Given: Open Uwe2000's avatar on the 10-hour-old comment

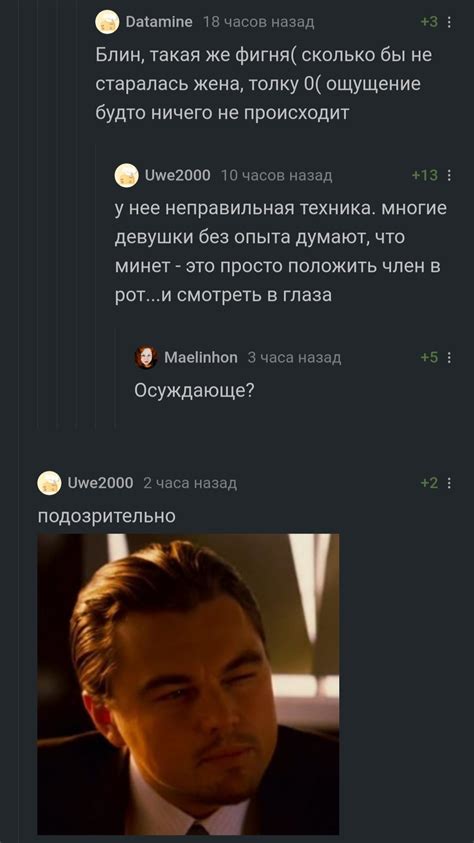Looking at the screenshot, I should click(x=126, y=176).
